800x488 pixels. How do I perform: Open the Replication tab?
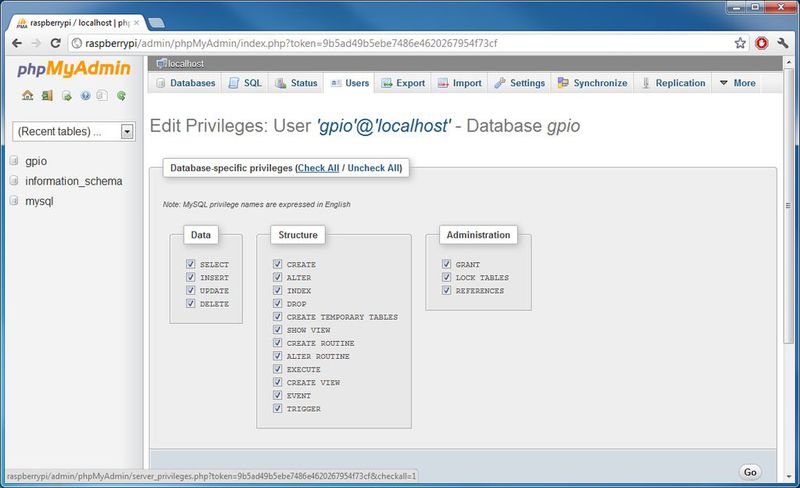tap(673, 83)
